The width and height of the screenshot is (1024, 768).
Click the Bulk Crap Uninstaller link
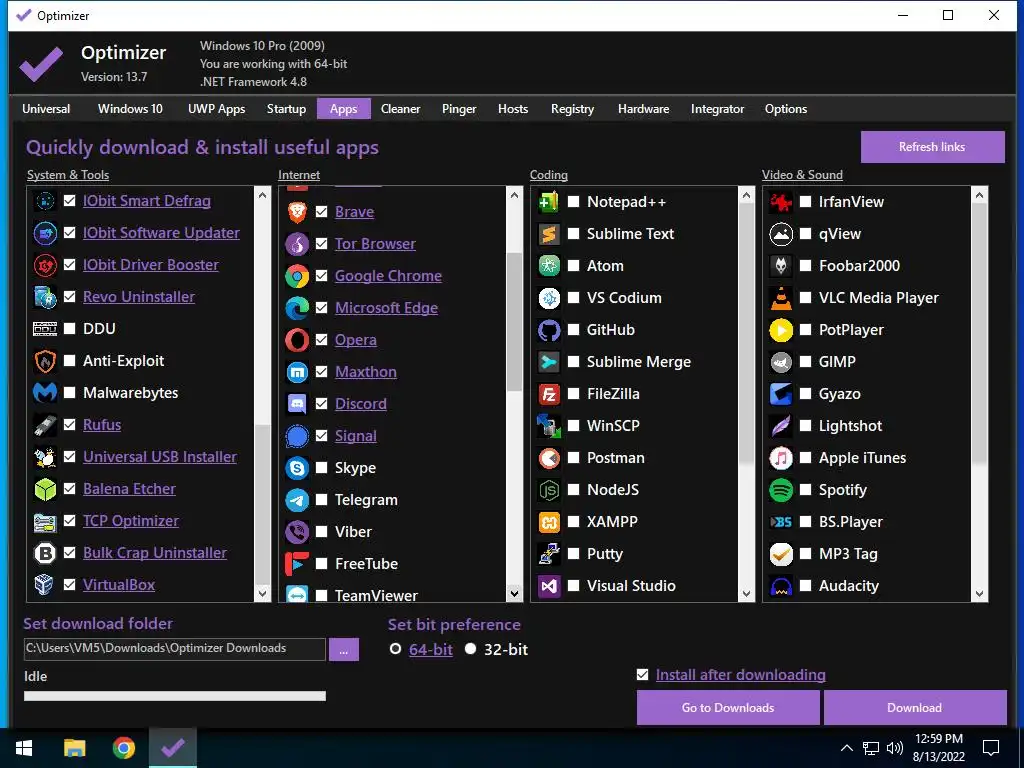click(155, 553)
